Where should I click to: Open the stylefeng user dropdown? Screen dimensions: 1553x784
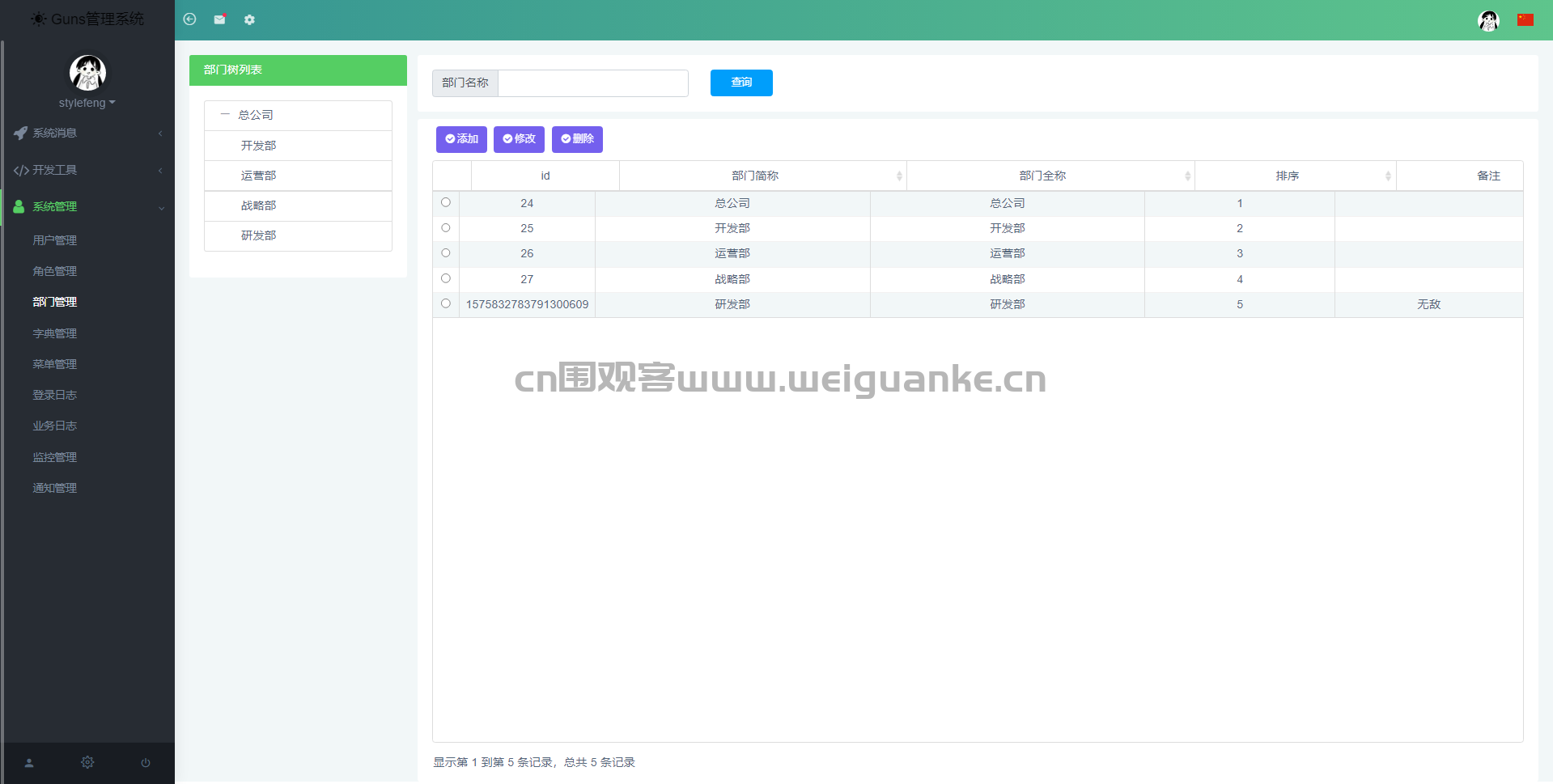[87, 103]
